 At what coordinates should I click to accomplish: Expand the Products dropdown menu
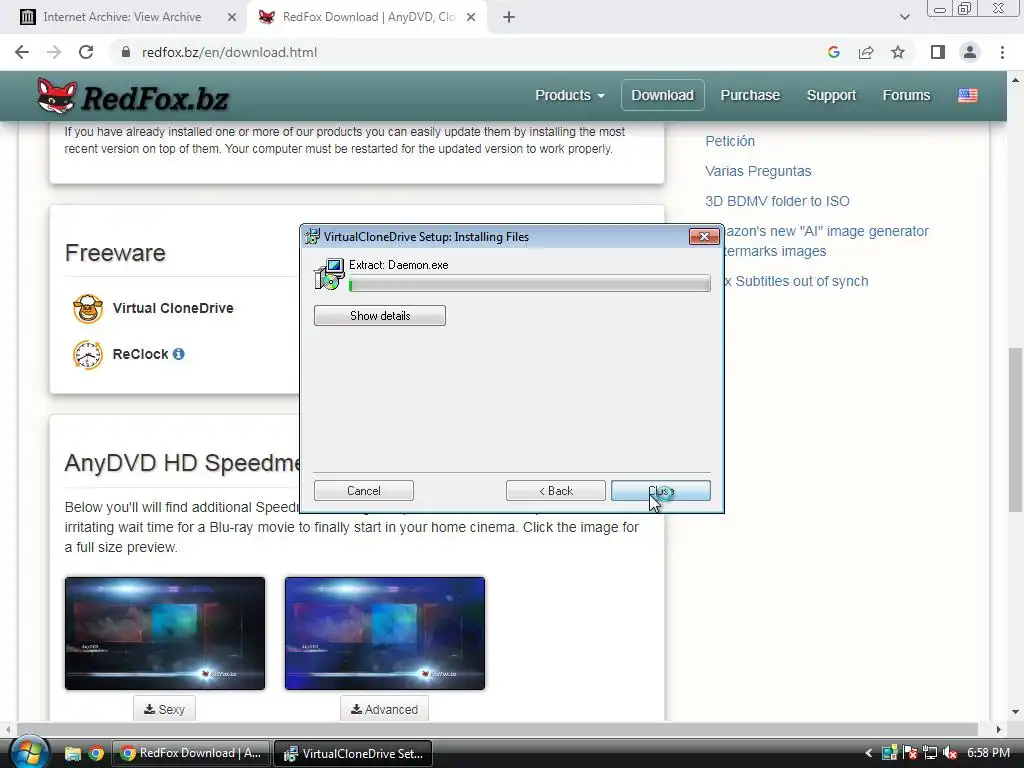[570, 95]
